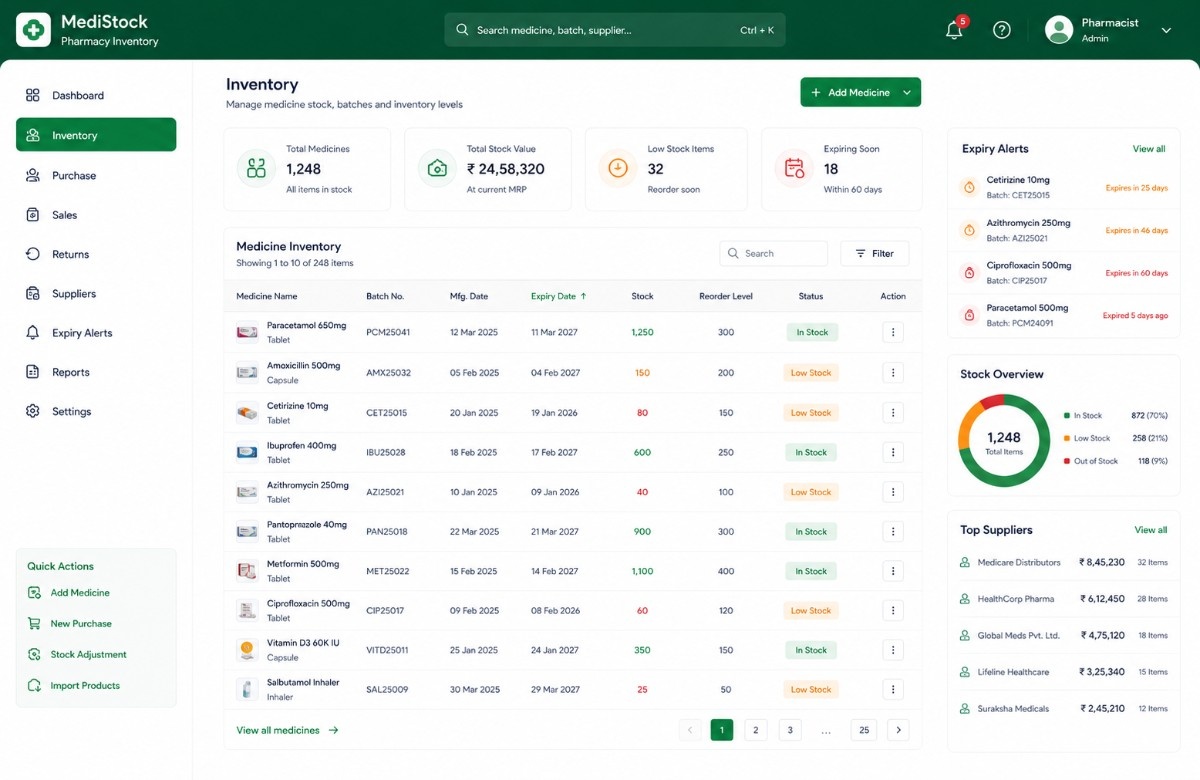Screen dimensions: 1200x780
Task: Go to page 25
Action: click(x=864, y=730)
